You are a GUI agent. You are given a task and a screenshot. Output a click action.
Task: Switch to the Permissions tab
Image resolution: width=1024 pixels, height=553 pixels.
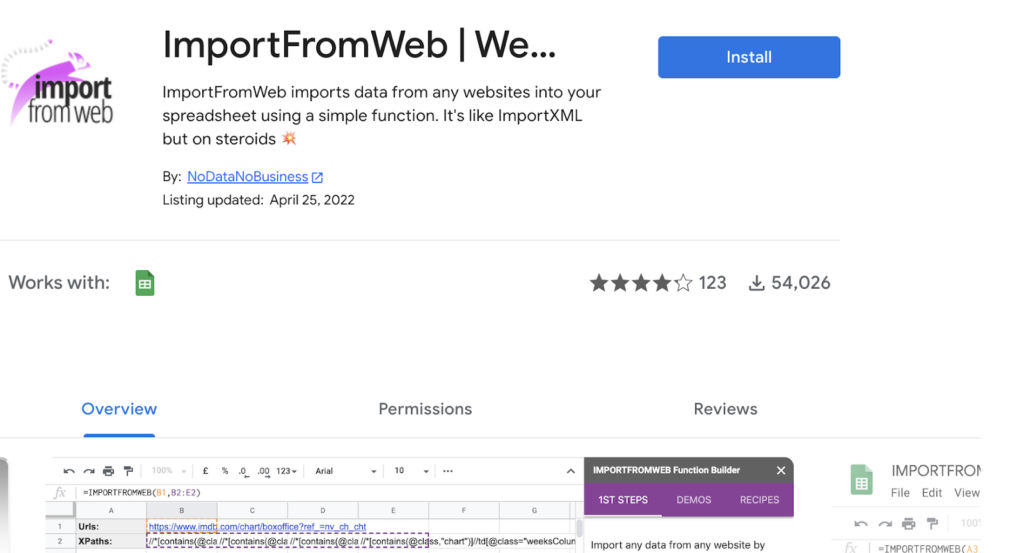[x=425, y=409]
